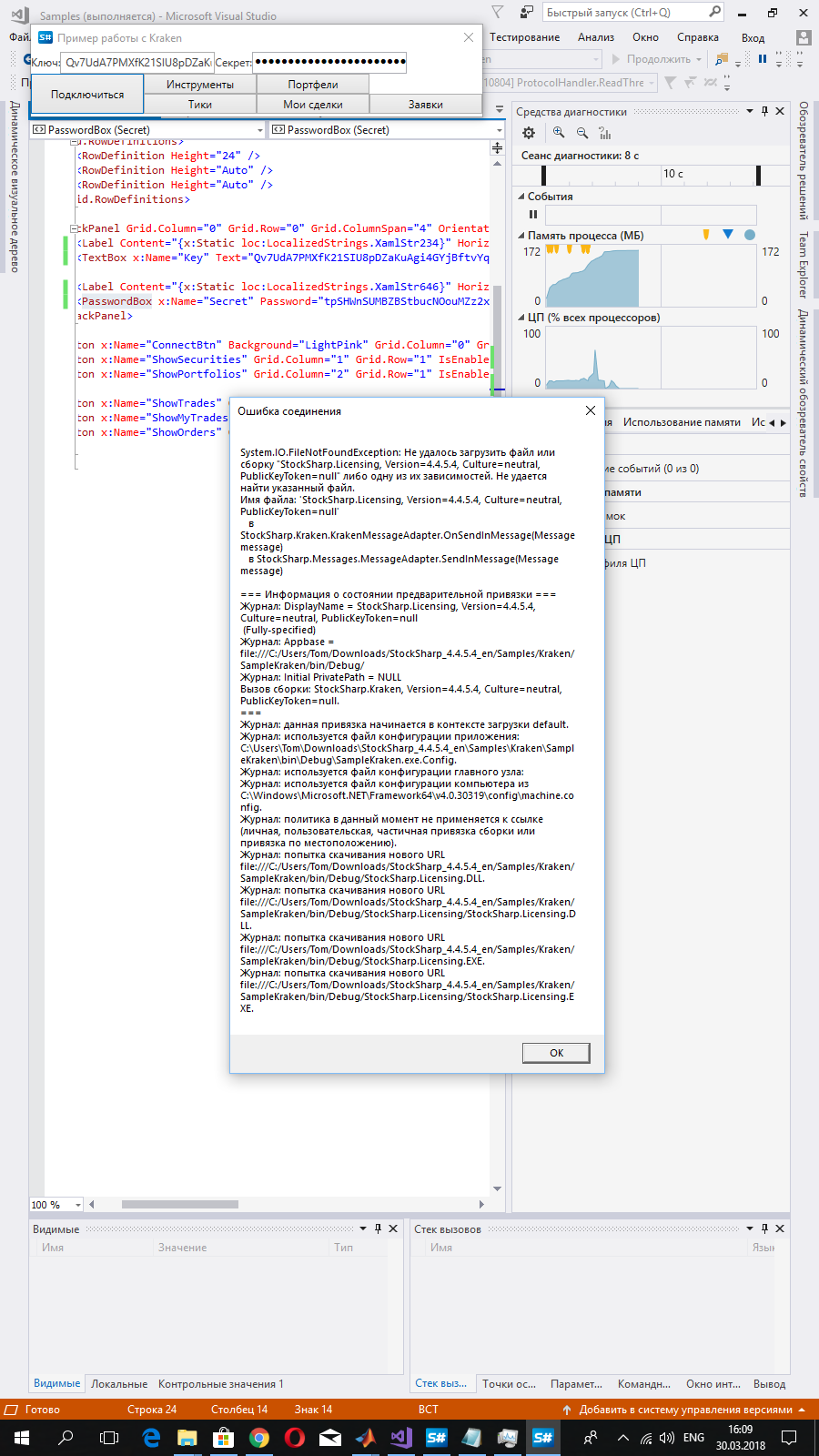Pin the Стек вызовов panel

click(x=764, y=1228)
